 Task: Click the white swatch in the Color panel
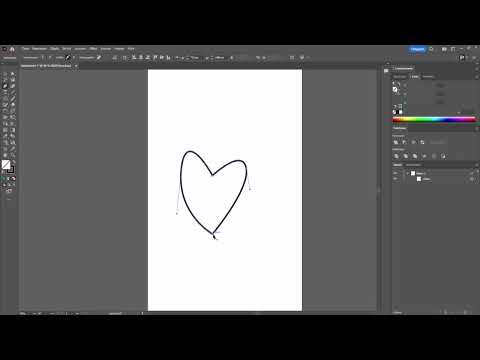pyautogui.click(x=401, y=112)
